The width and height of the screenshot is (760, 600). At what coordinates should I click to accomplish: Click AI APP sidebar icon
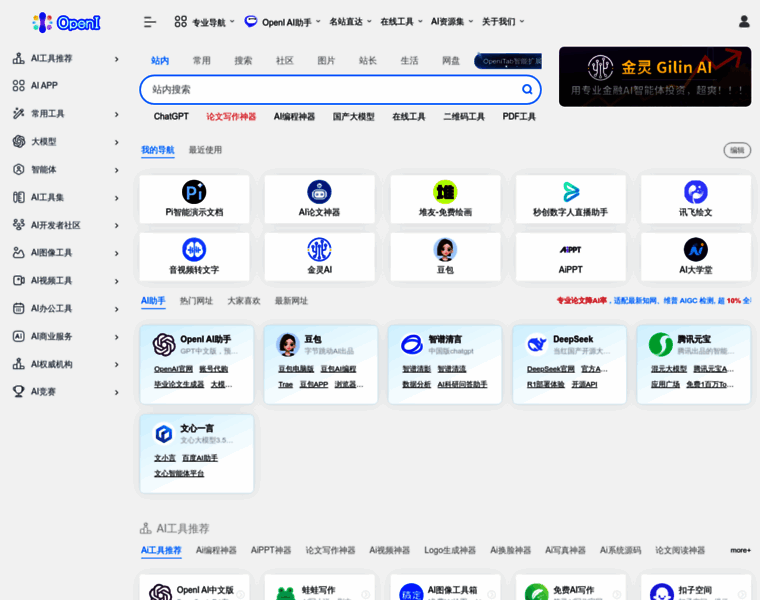[x=18, y=86]
